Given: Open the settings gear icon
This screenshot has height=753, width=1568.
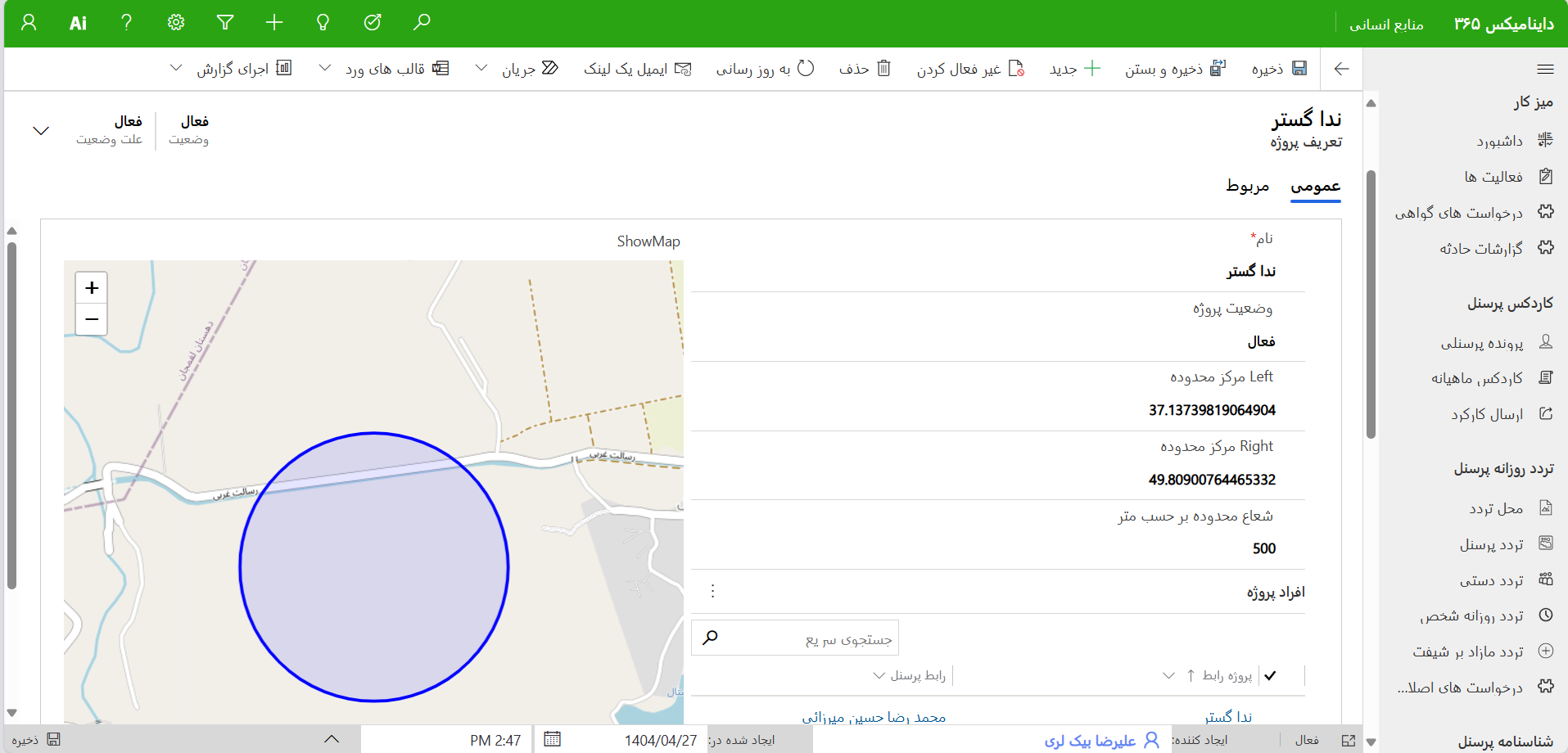Looking at the screenshot, I should click(176, 22).
